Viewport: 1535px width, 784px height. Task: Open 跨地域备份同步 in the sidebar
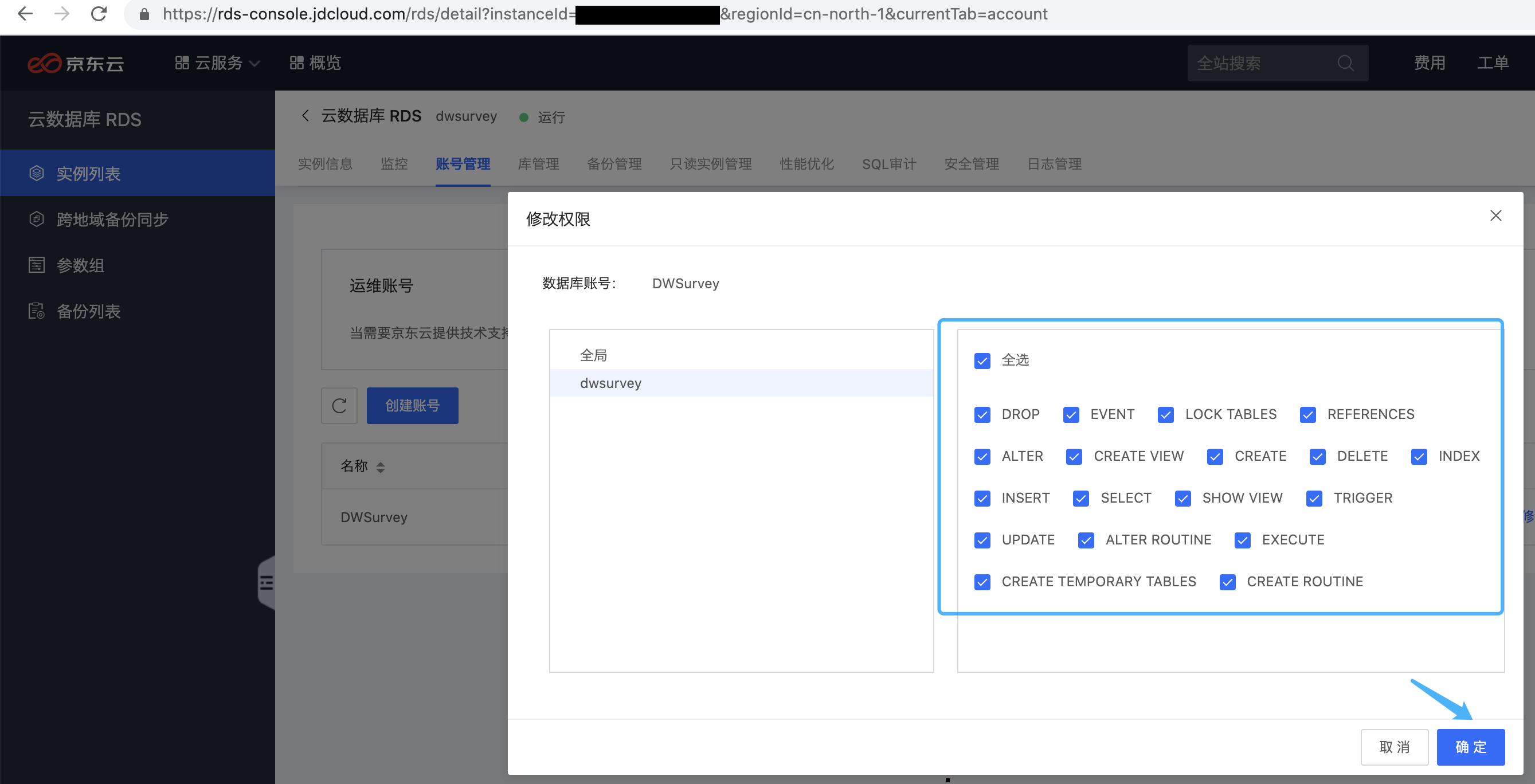(137, 219)
